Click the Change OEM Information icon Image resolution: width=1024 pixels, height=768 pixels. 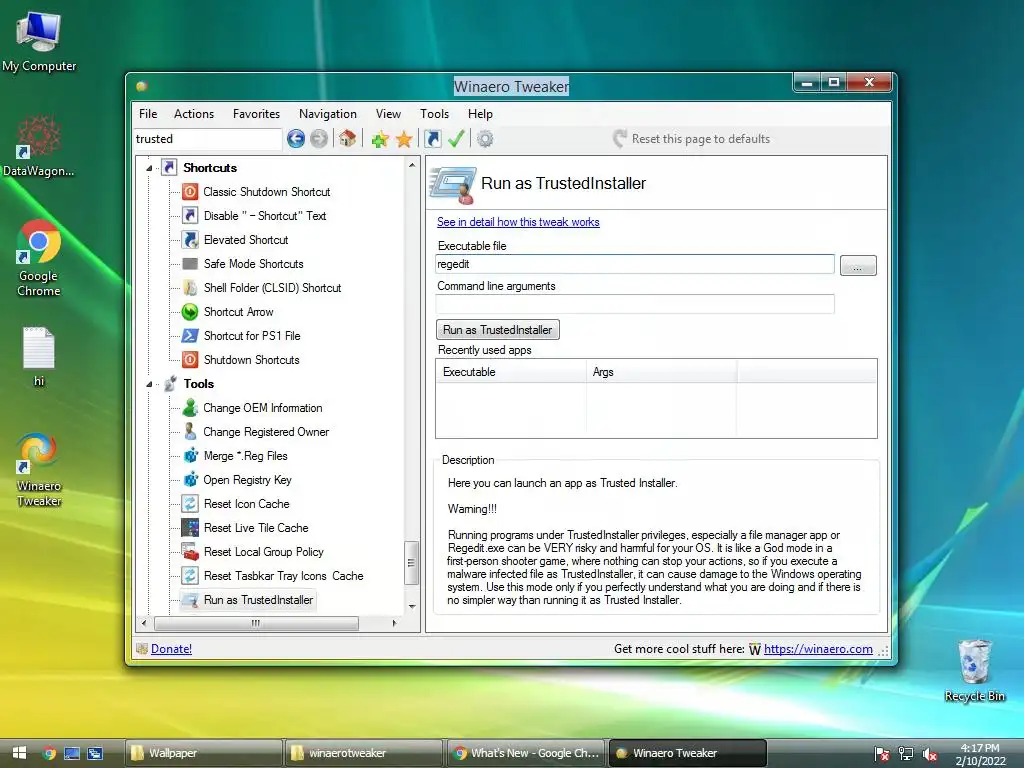tap(190, 408)
